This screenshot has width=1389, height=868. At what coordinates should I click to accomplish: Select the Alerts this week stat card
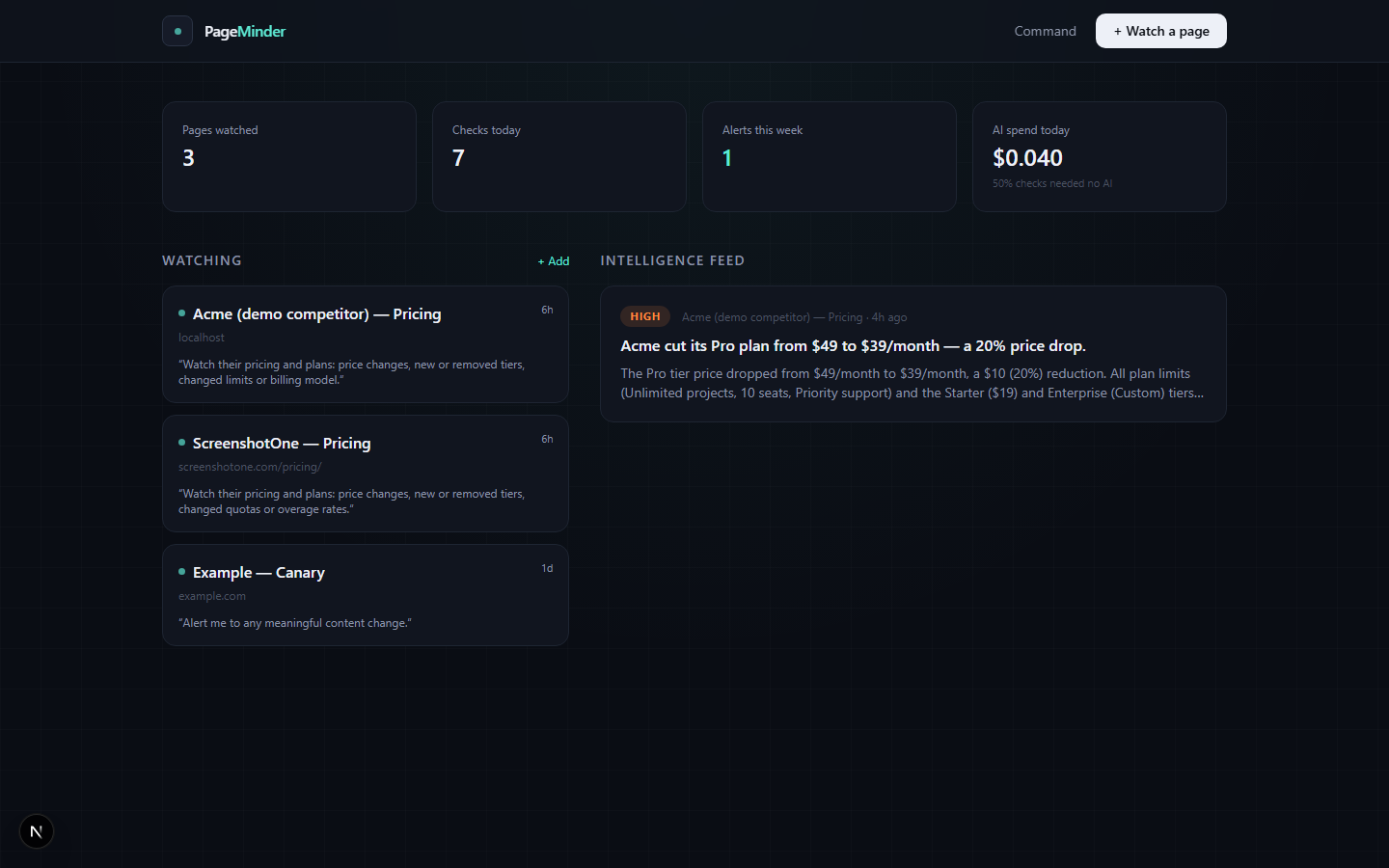830,156
